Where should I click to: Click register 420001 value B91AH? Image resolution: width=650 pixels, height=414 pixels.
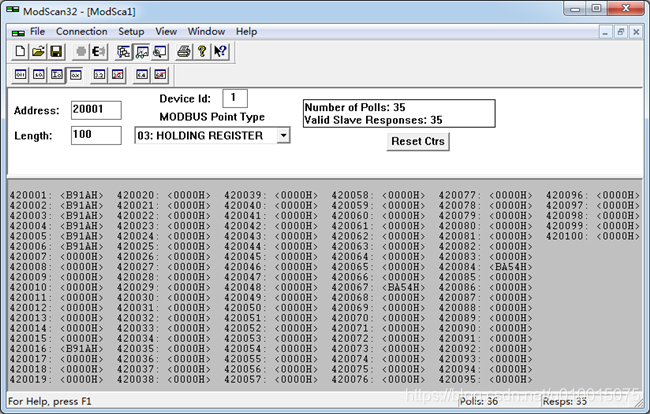(82, 195)
